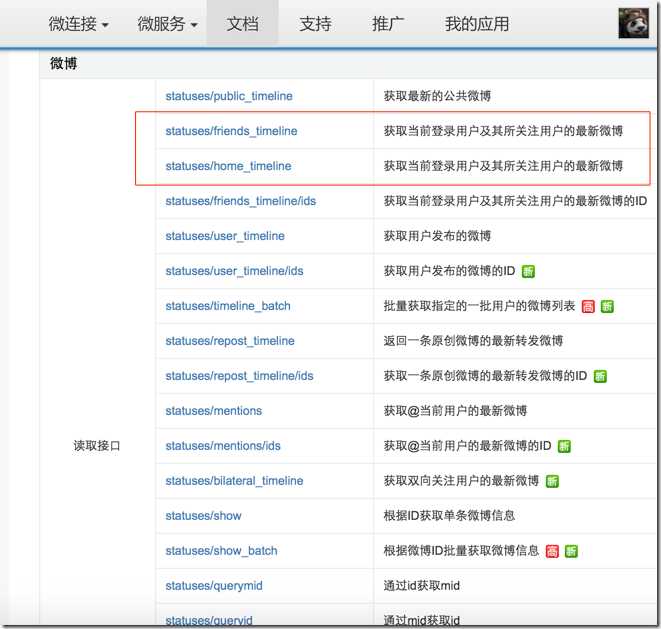Open statuses/querymid link
661x629 pixels.
coord(214,586)
